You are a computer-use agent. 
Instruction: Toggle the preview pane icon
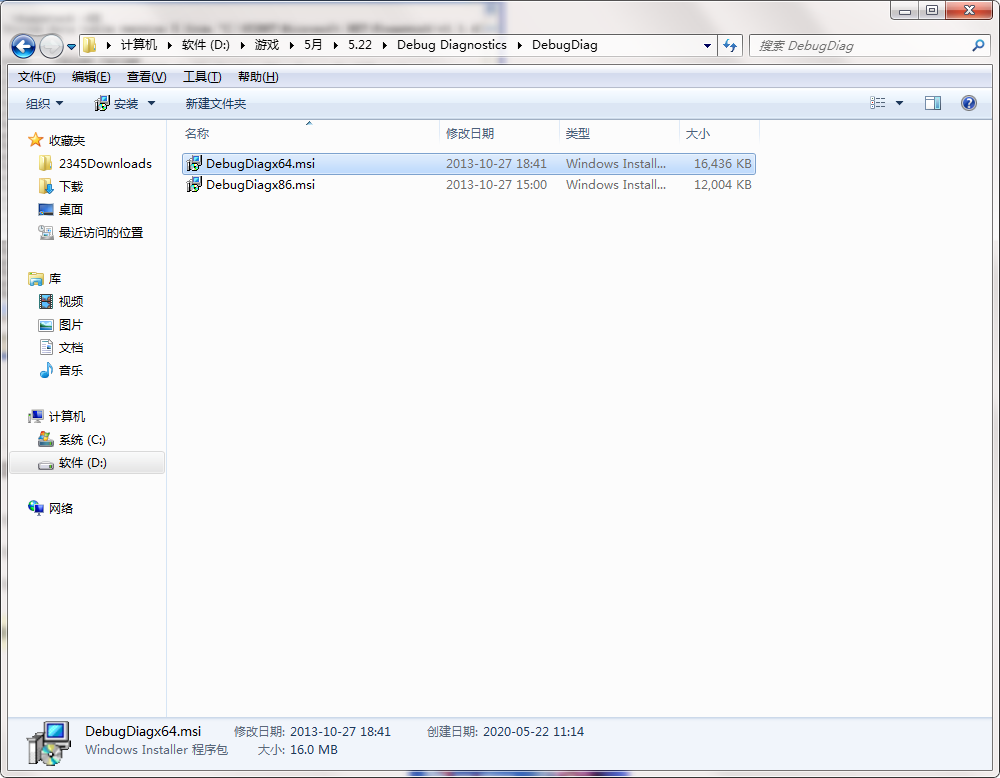coord(932,103)
